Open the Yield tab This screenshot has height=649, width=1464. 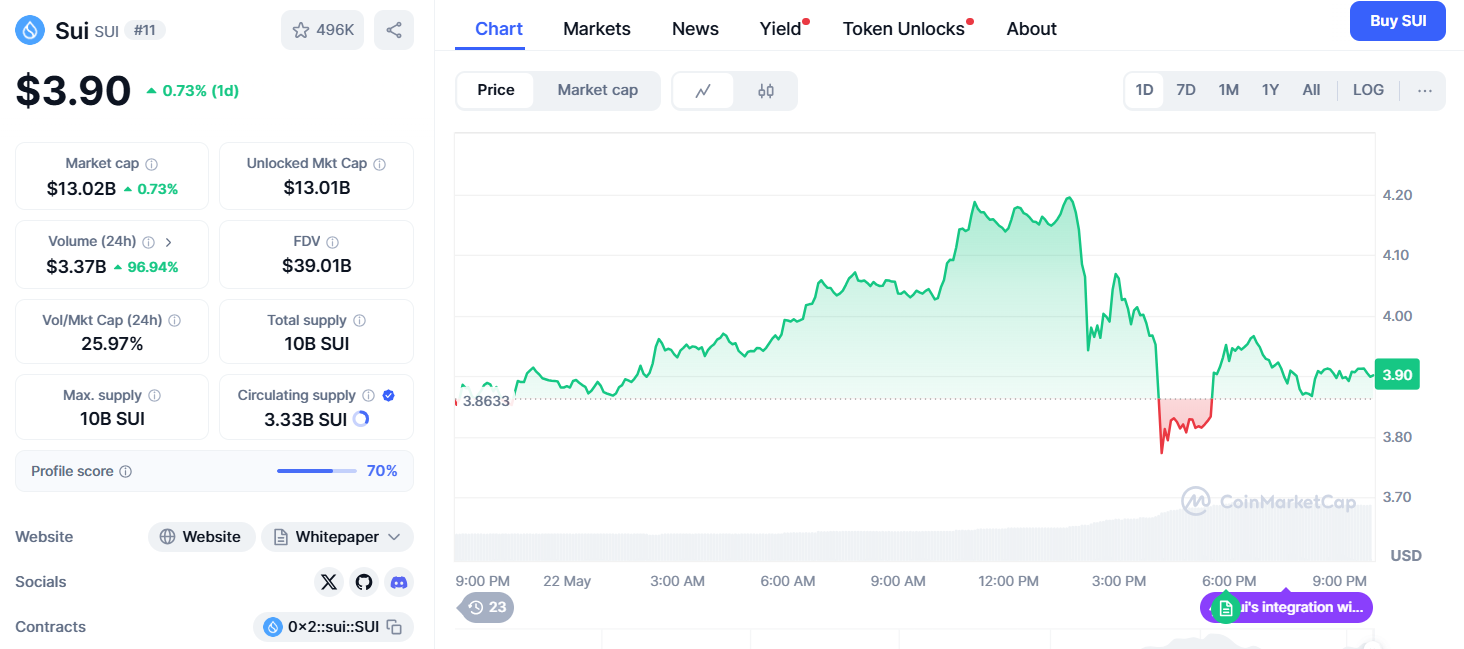(781, 29)
